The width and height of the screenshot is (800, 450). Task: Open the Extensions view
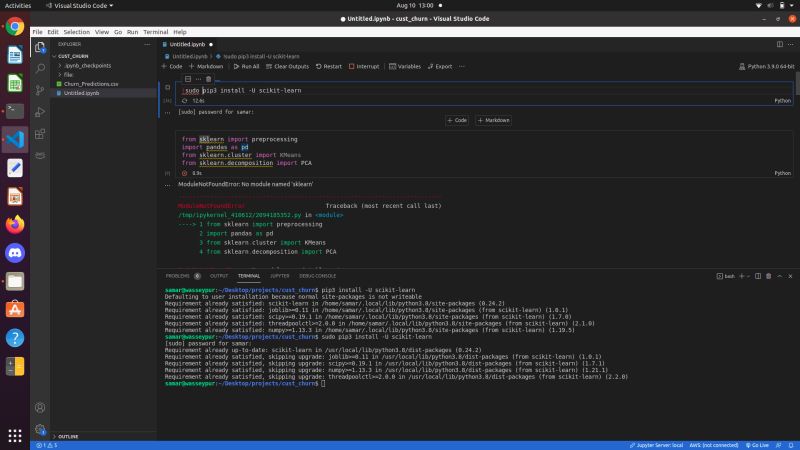[40, 134]
